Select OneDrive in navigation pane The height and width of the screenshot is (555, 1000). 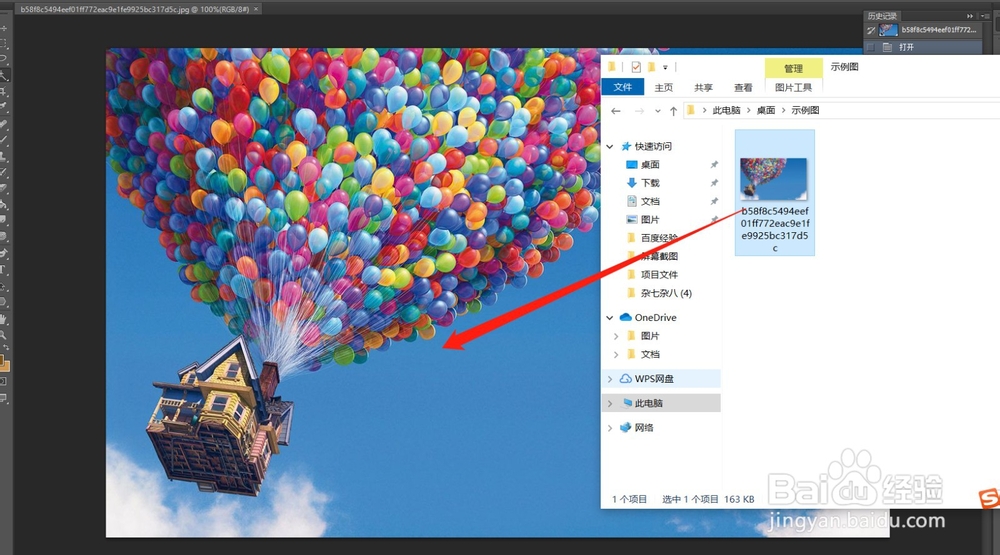(655, 318)
